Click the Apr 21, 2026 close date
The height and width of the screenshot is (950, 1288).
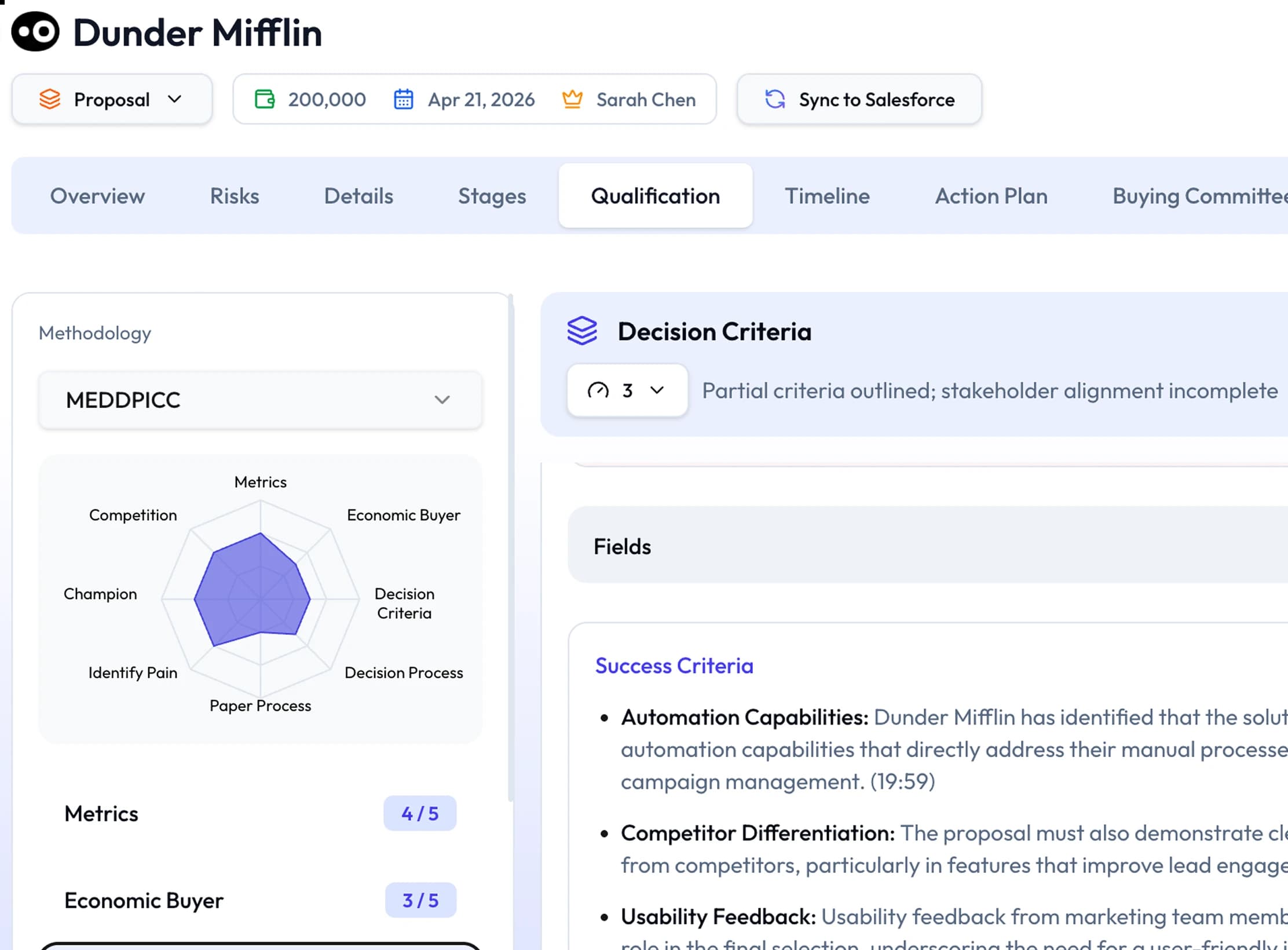481,100
